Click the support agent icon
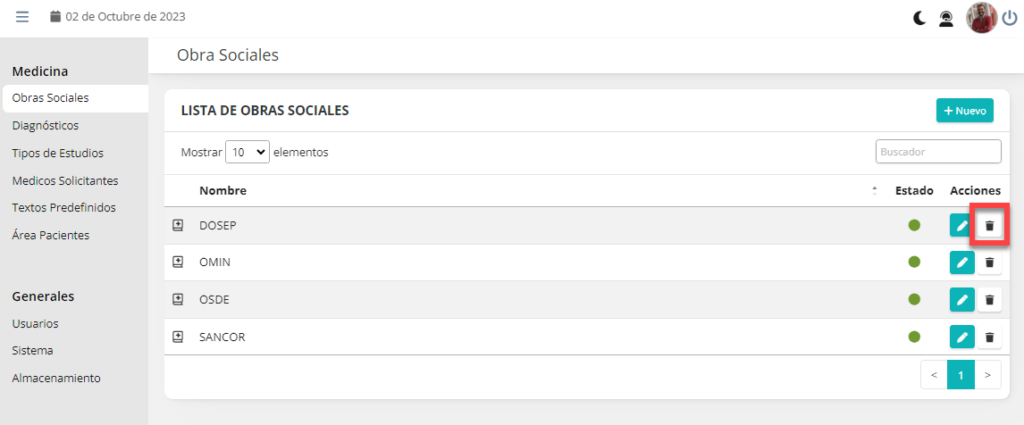This screenshot has height=425, width=1024. pyautogui.click(x=945, y=17)
